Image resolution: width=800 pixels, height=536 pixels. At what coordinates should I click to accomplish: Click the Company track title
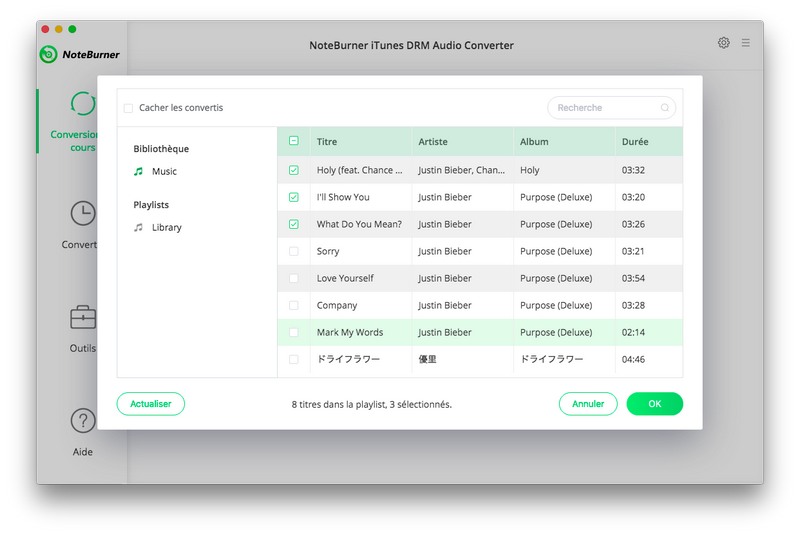337,305
